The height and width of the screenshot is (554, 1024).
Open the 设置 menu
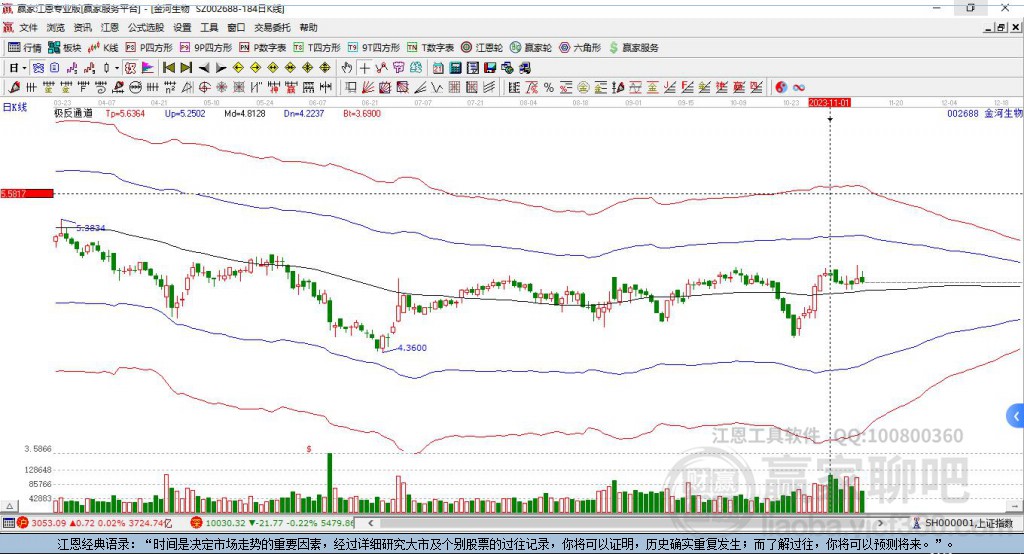pos(182,27)
